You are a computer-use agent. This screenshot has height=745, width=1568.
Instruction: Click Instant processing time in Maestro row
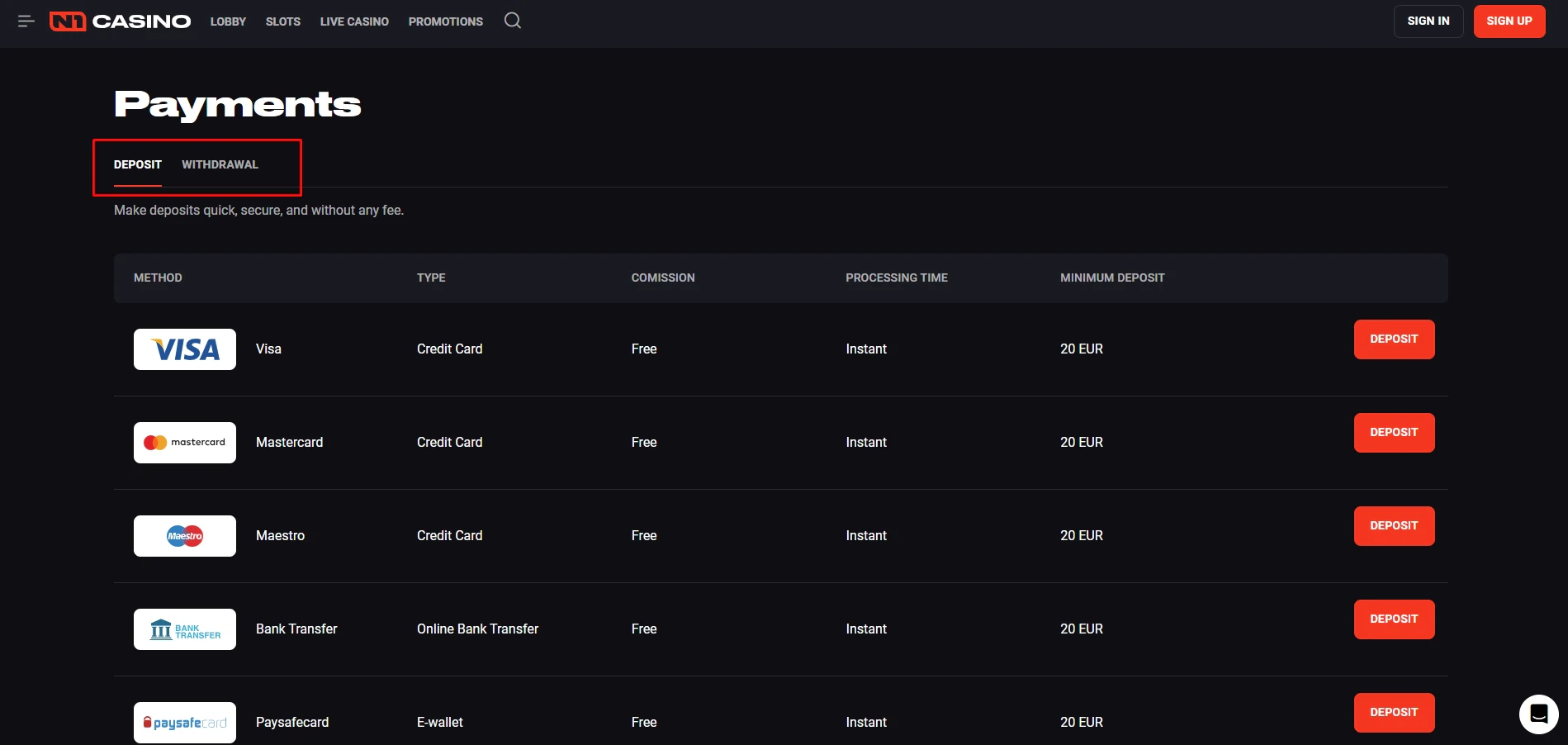866,536
